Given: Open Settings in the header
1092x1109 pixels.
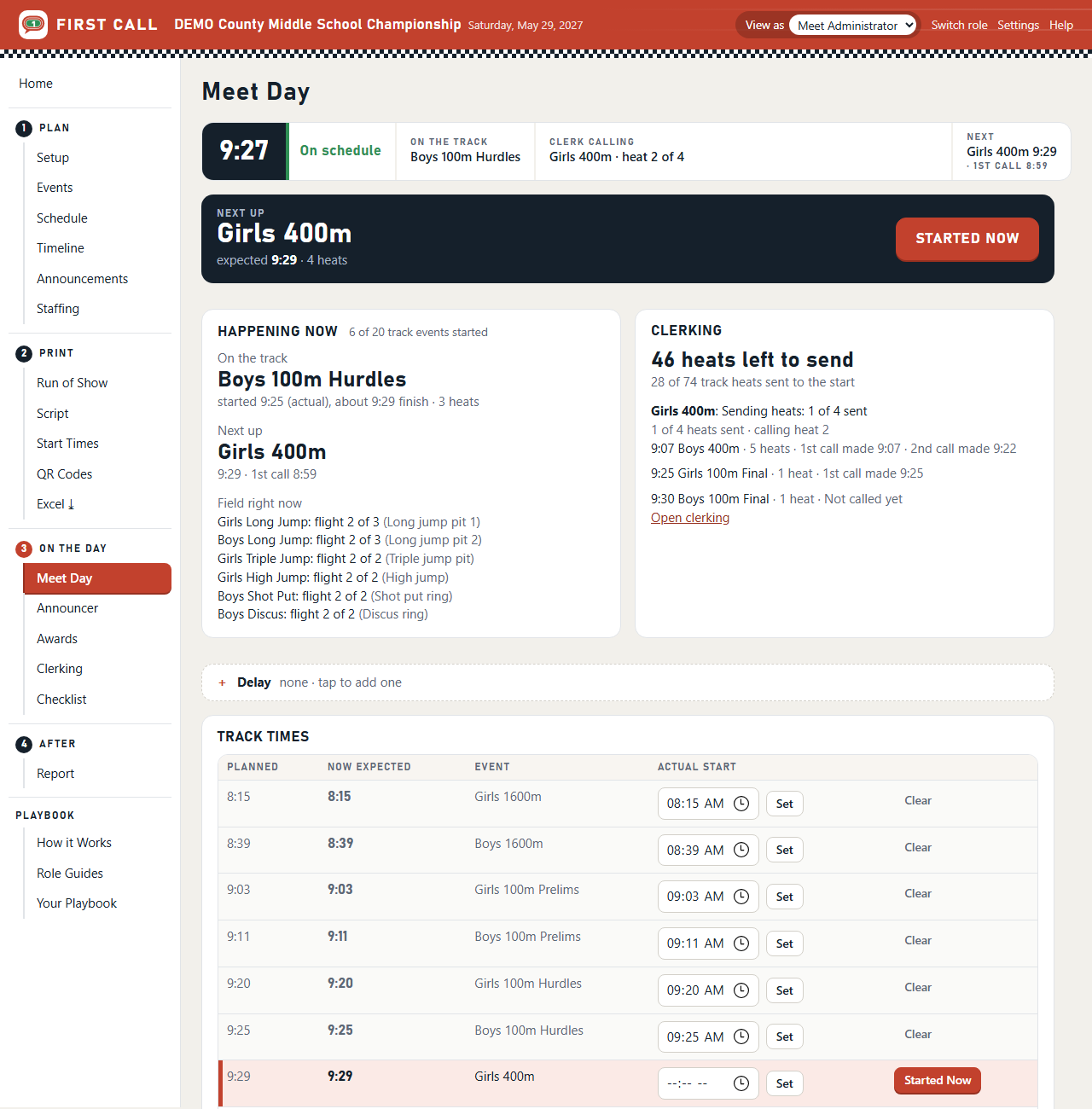Looking at the screenshot, I should tap(1018, 26).
